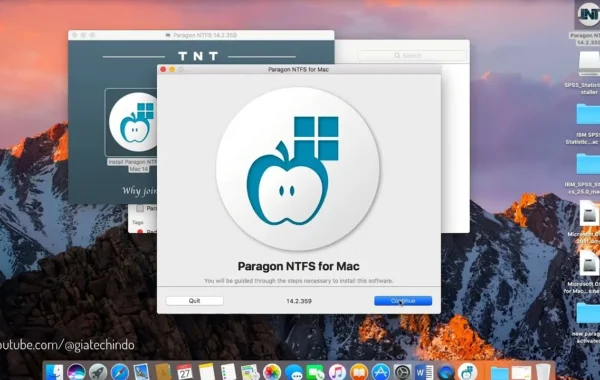Minimize the Paragon NTFS for Mac installer window
Image resolution: width=600 pixels, height=380 pixels.
(172, 69)
